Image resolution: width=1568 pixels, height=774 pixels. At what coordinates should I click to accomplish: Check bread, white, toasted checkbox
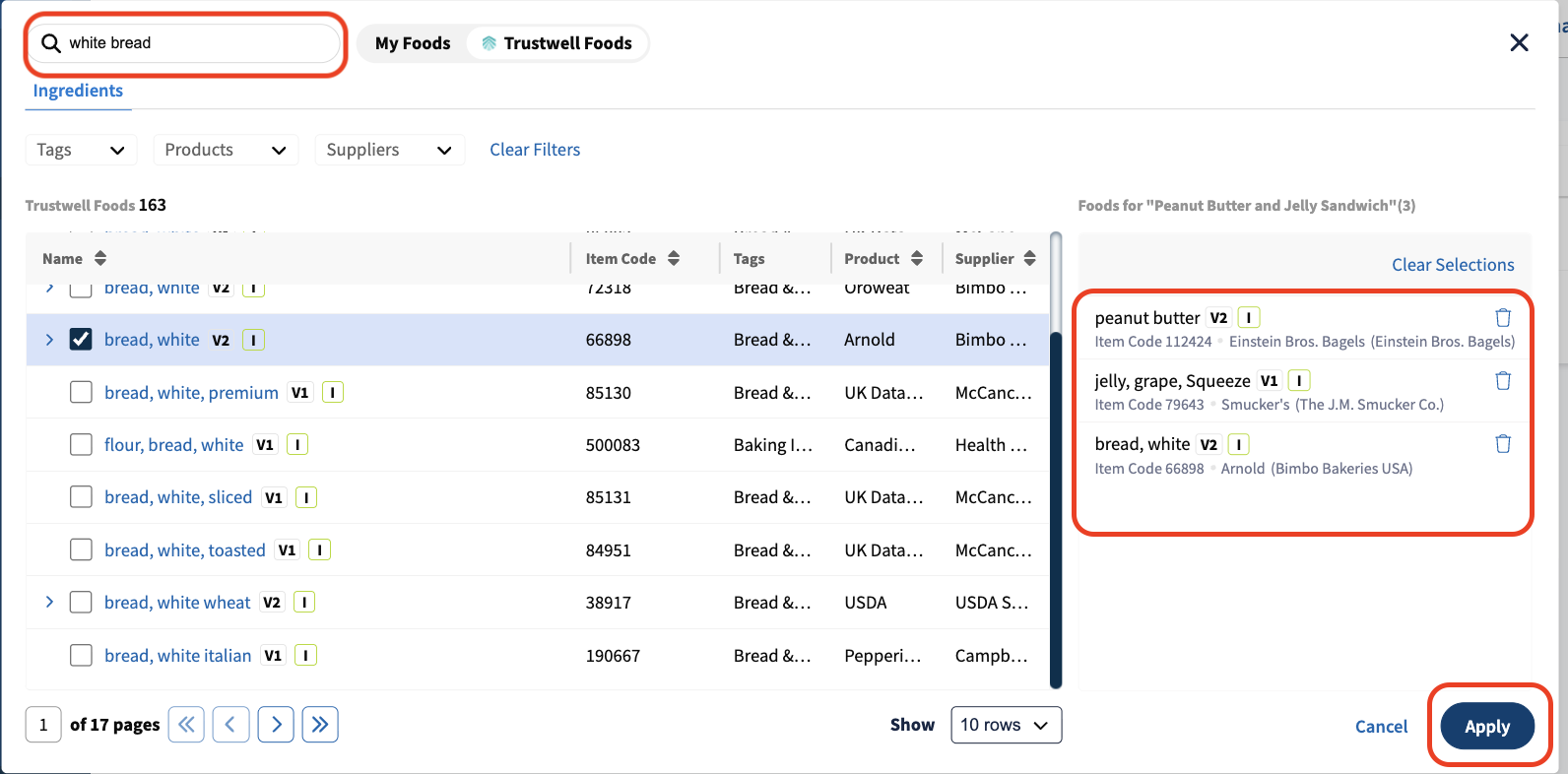pyautogui.click(x=81, y=549)
